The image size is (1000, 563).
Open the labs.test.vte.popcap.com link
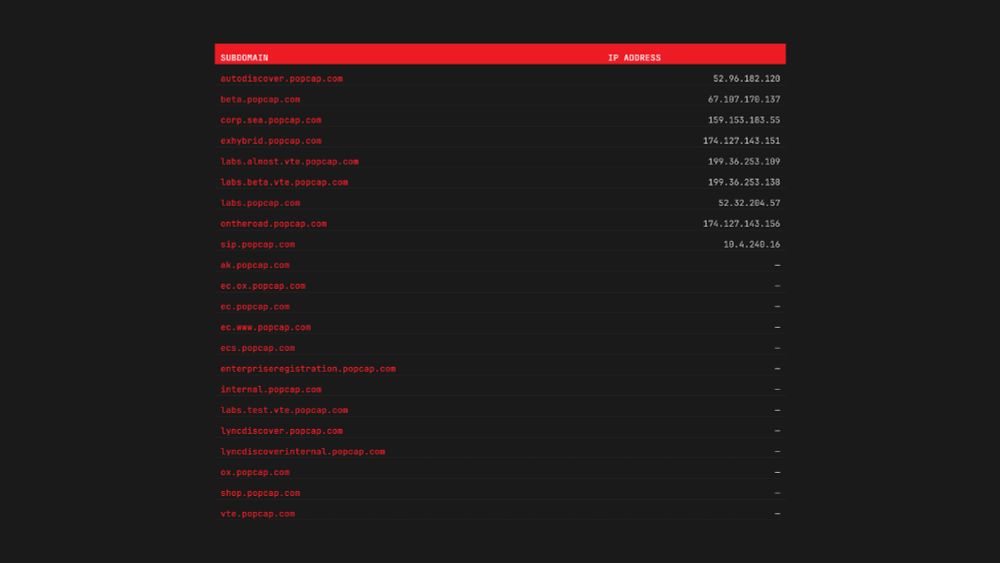click(x=284, y=410)
